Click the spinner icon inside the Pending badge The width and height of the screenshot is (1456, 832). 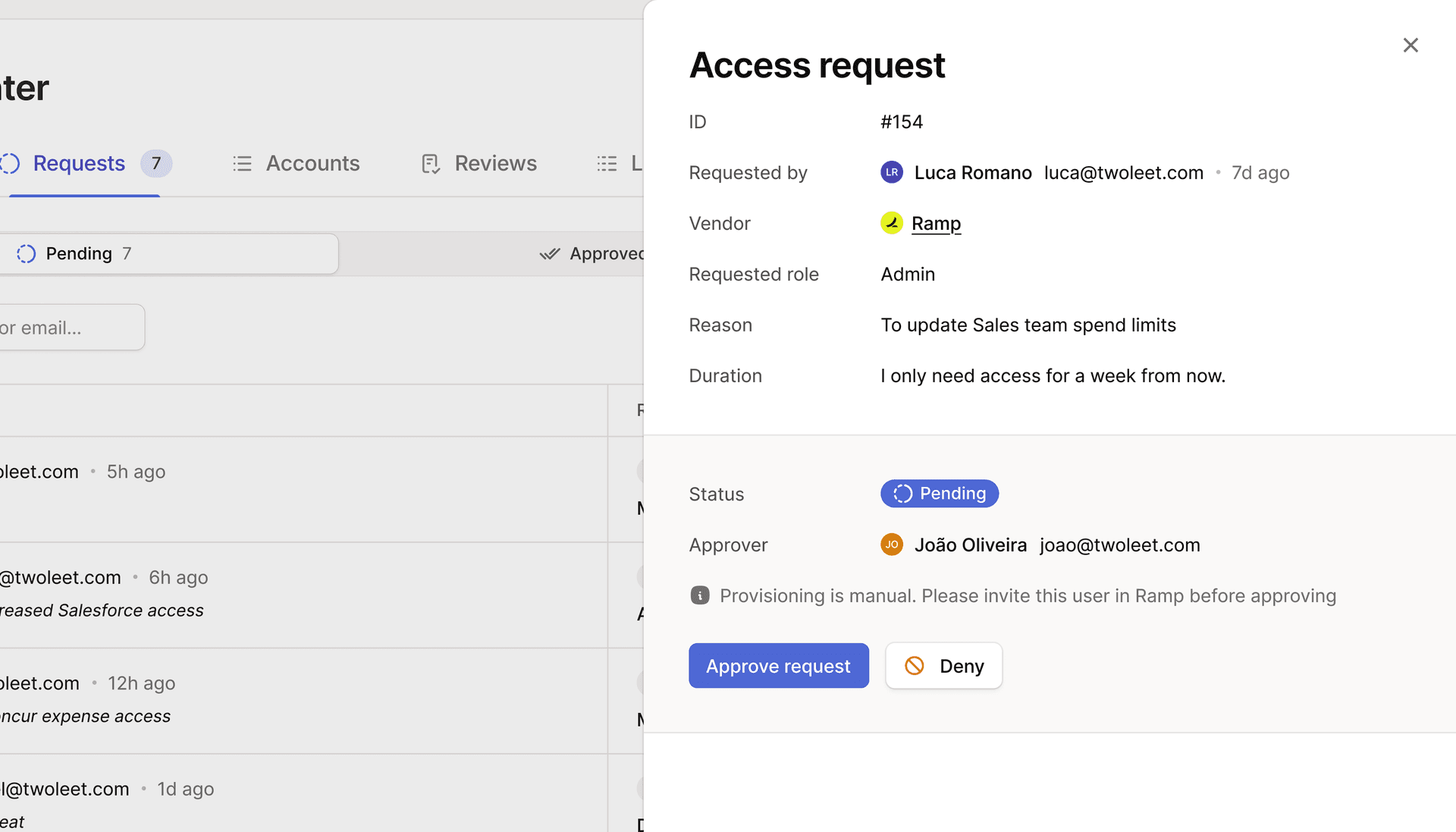tap(902, 493)
